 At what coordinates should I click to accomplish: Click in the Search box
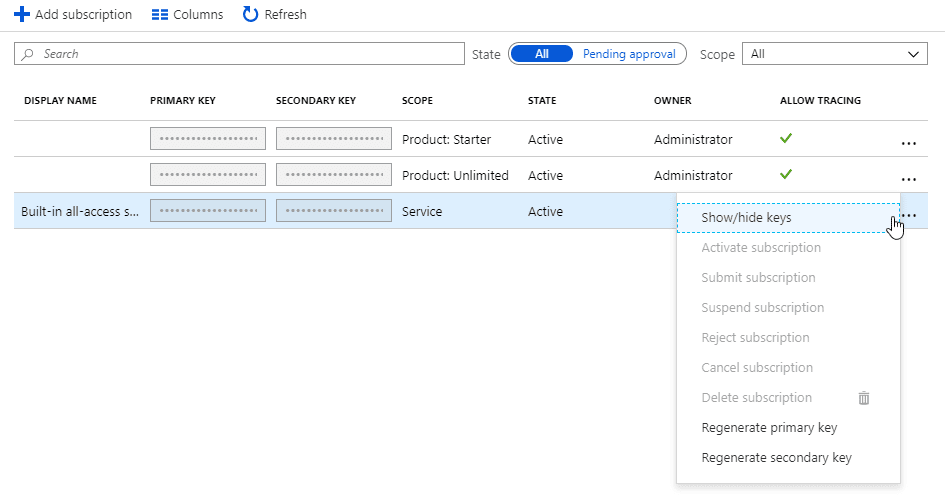click(240, 54)
